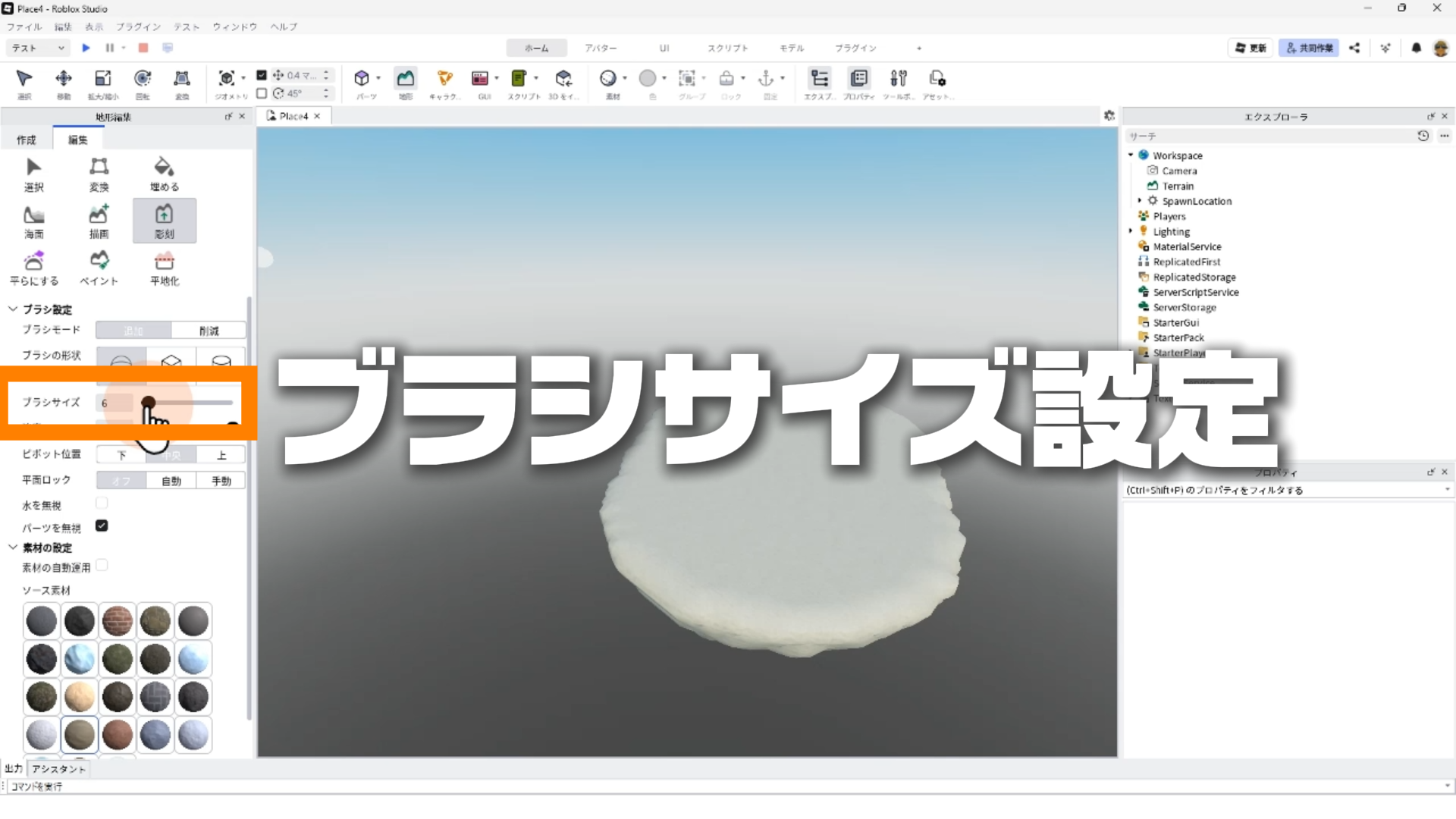Set brush mode to 削減

click(x=209, y=331)
